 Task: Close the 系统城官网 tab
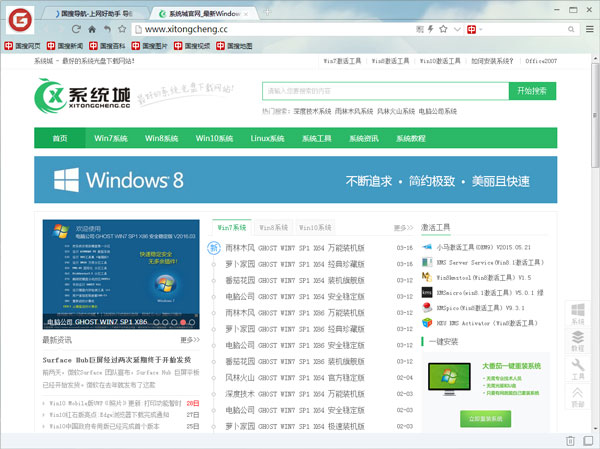click(x=246, y=14)
